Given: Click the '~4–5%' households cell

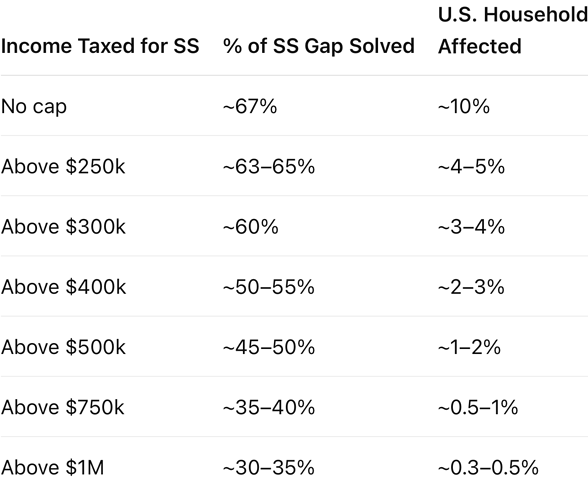Looking at the screenshot, I should click(471, 167).
